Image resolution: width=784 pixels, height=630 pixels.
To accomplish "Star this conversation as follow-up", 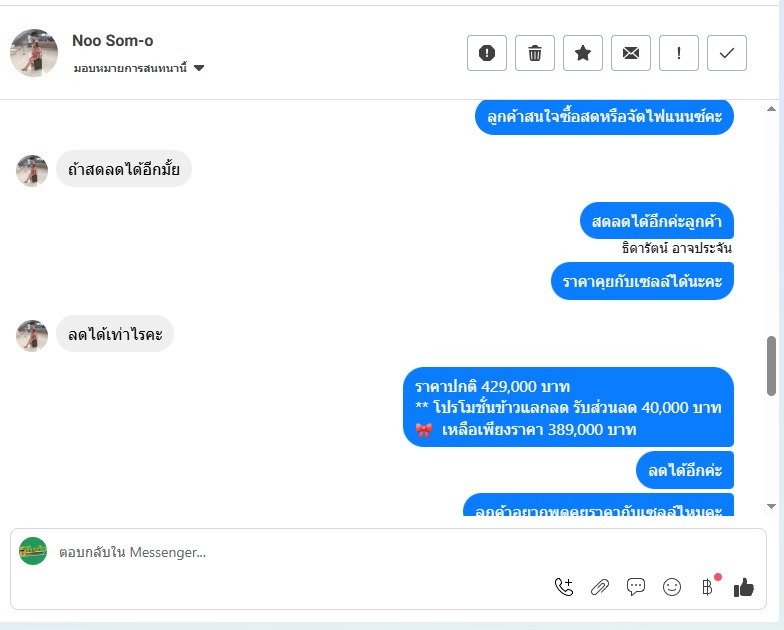I will [x=582, y=53].
